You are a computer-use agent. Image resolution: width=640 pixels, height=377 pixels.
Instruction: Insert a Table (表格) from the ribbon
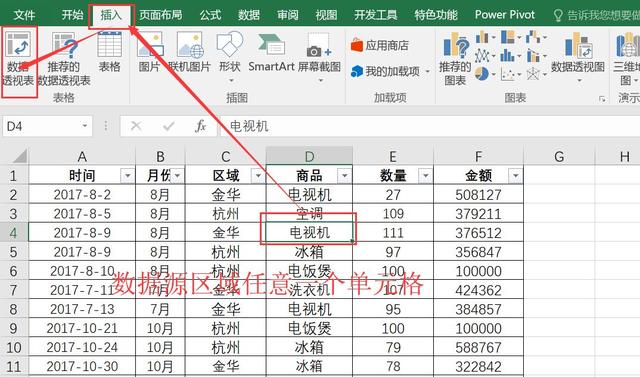(x=109, y=52)
